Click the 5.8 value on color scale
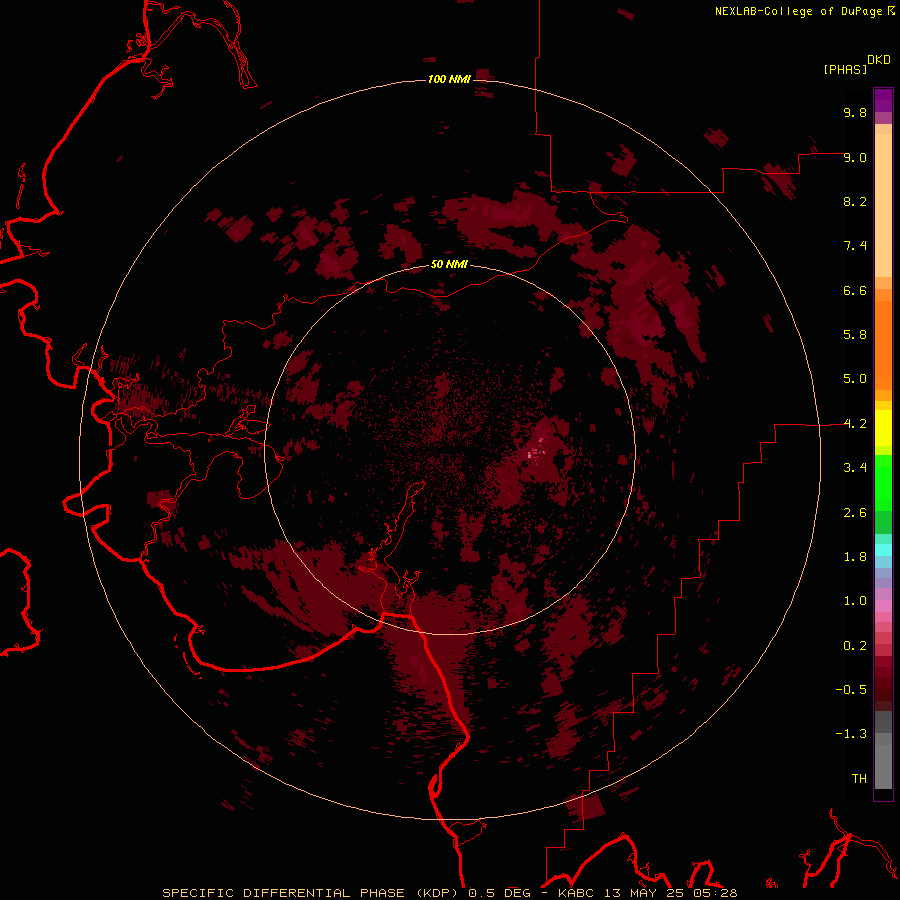 (x=855, y=335)
